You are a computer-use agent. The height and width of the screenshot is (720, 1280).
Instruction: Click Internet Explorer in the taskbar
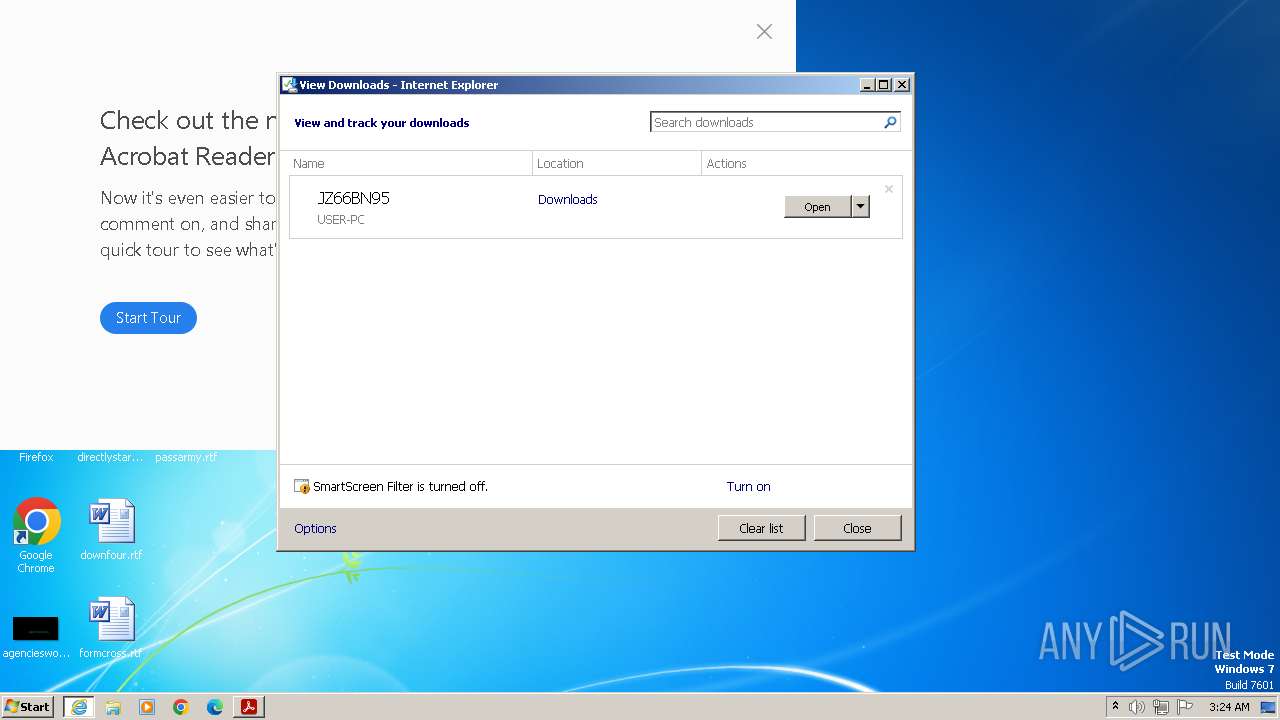[x=79, y=707]
